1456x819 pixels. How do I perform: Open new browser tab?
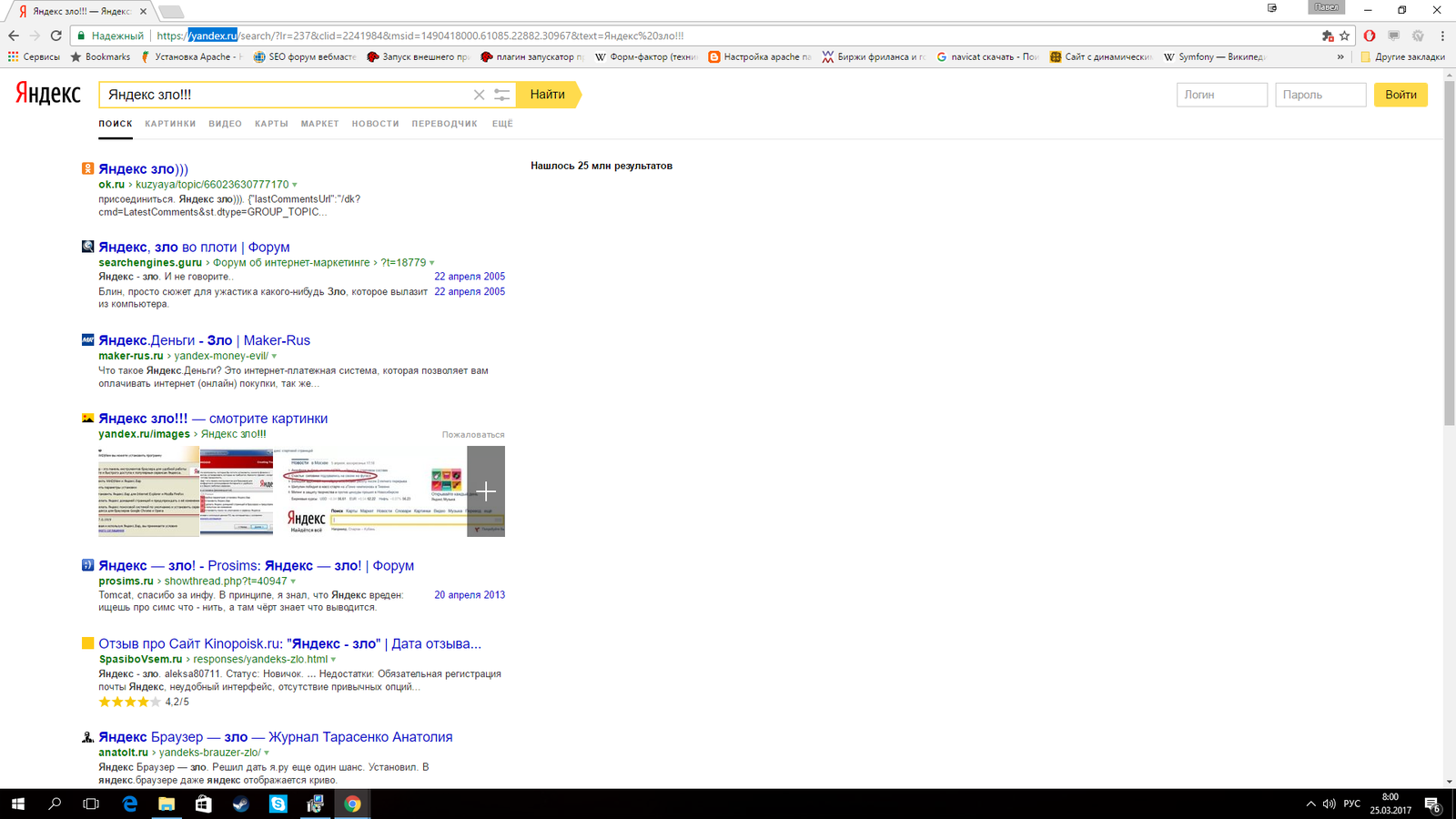coord(171,12)
